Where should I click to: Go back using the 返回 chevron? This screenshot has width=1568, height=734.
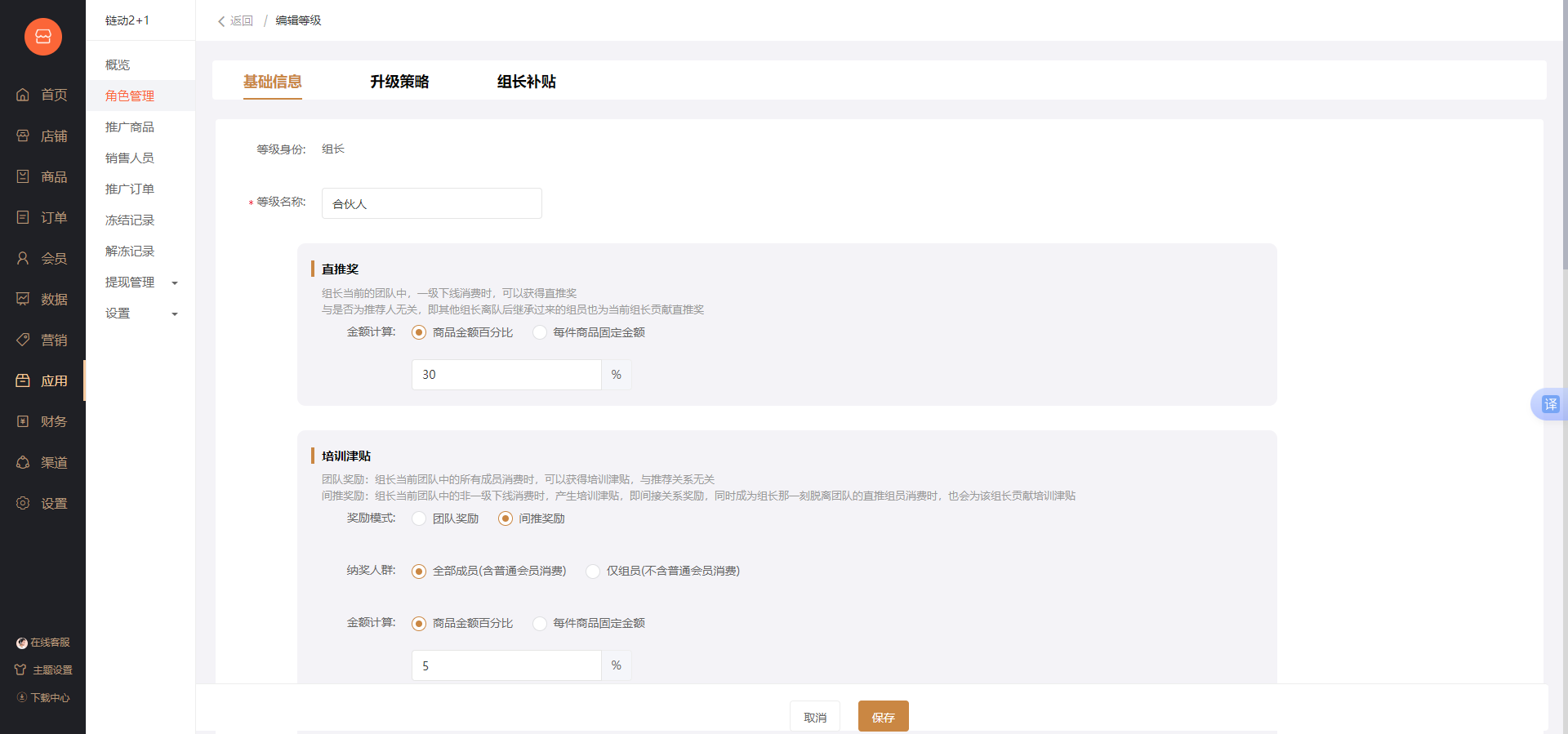point(221,21)
